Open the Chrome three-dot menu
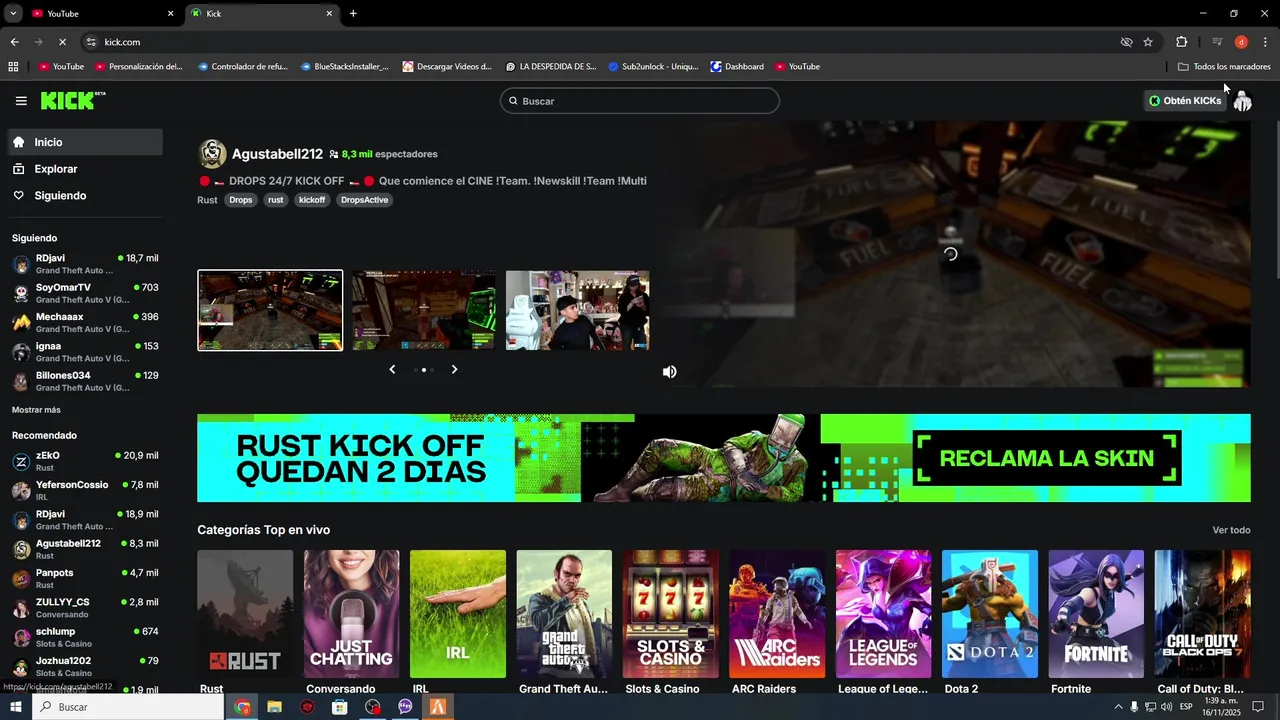The image size is (1280, 720). (x=1265, y=42)
